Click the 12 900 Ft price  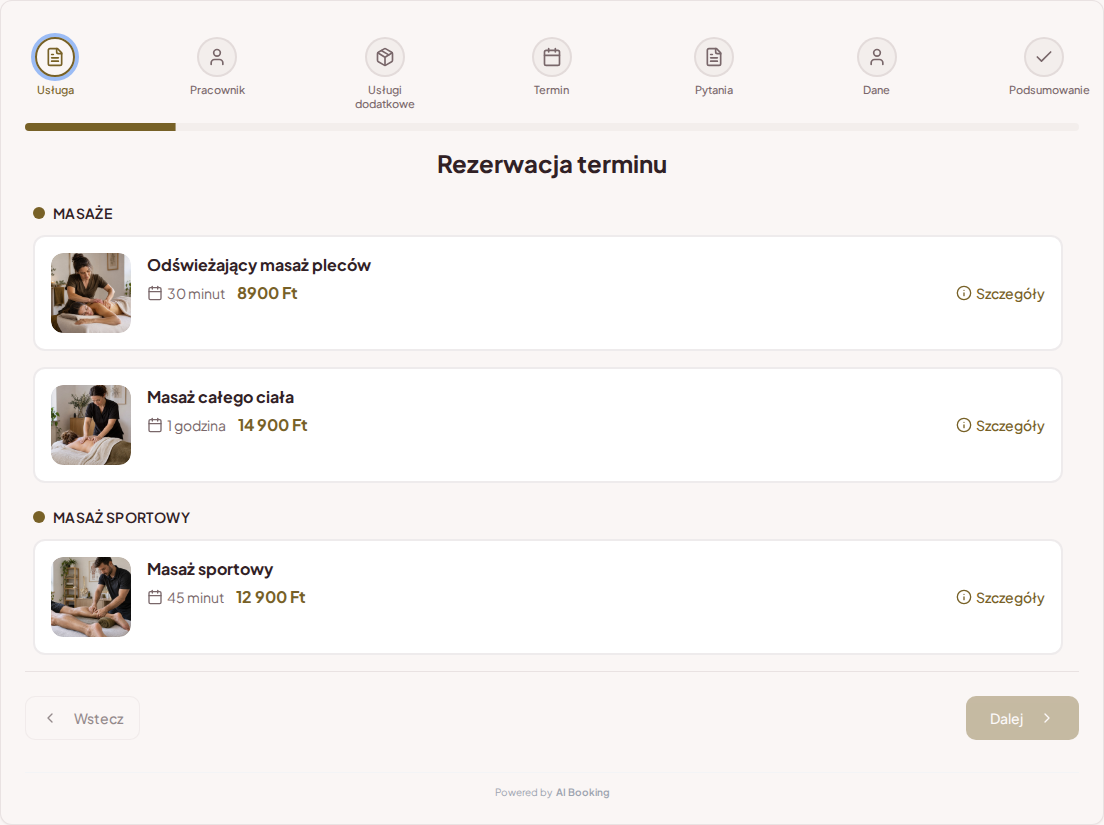pos(270,598)
